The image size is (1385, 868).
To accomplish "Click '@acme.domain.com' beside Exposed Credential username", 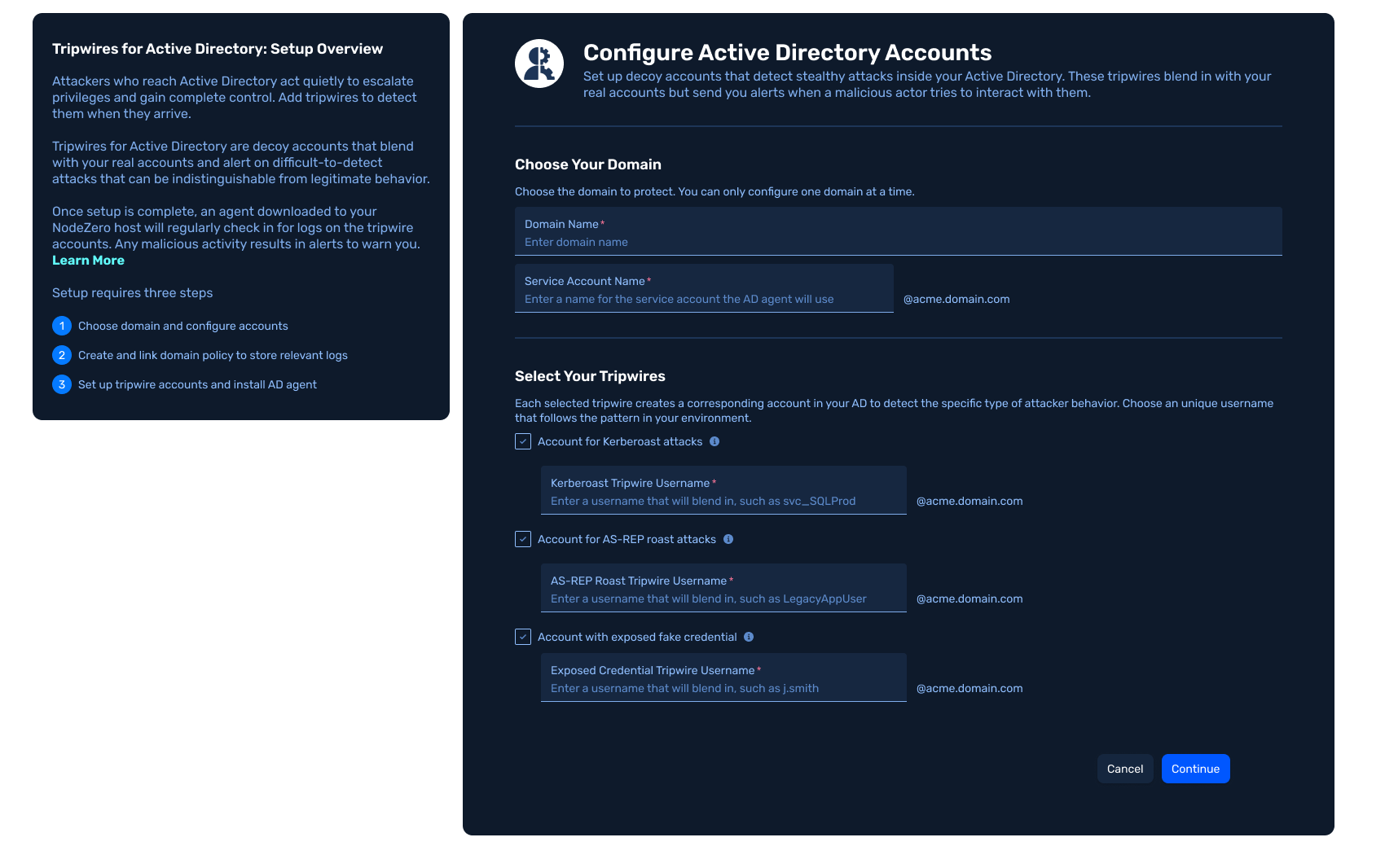I will click(969, 688).
